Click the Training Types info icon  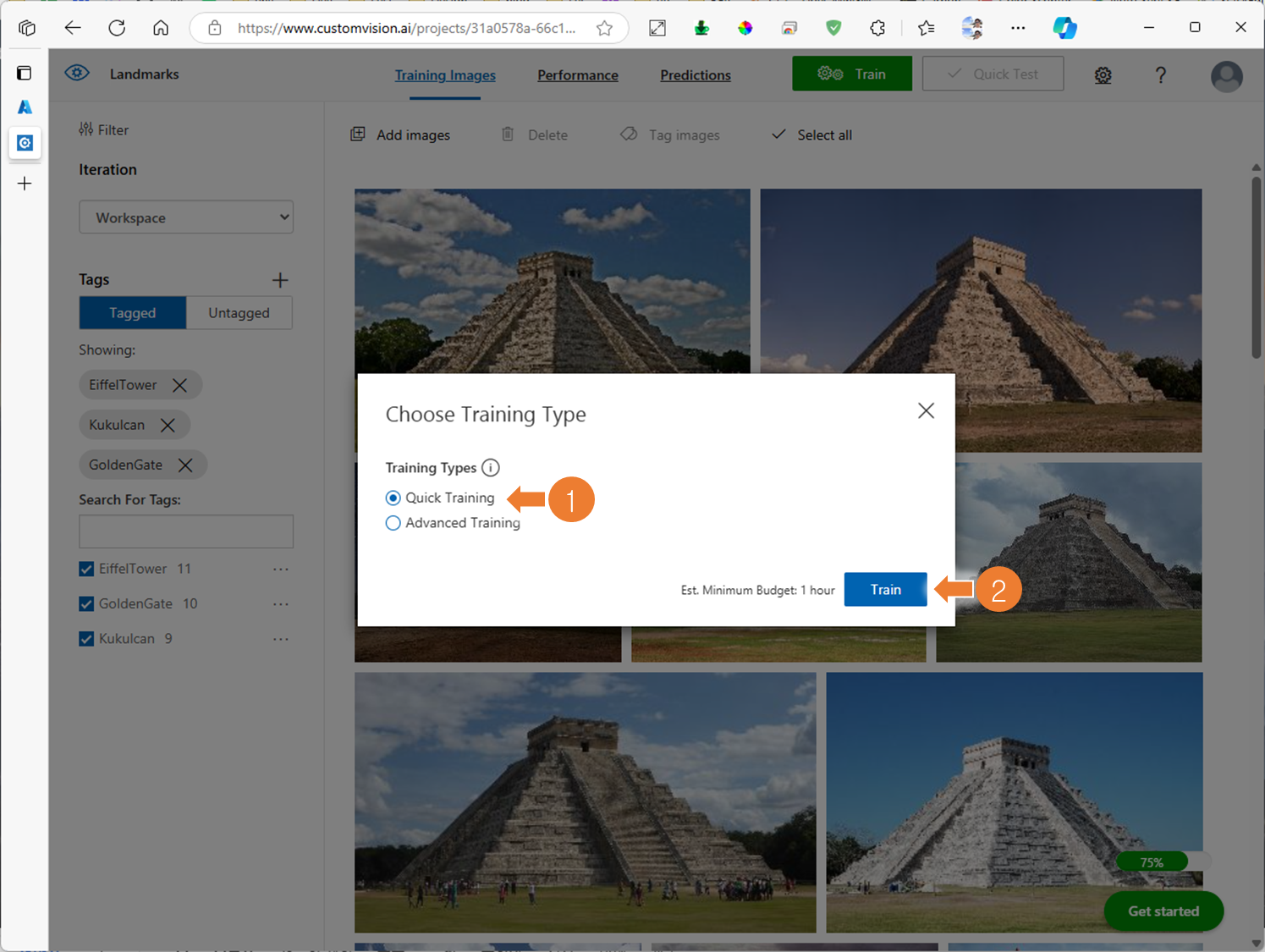pyautogui.click(x=491, y=467)
